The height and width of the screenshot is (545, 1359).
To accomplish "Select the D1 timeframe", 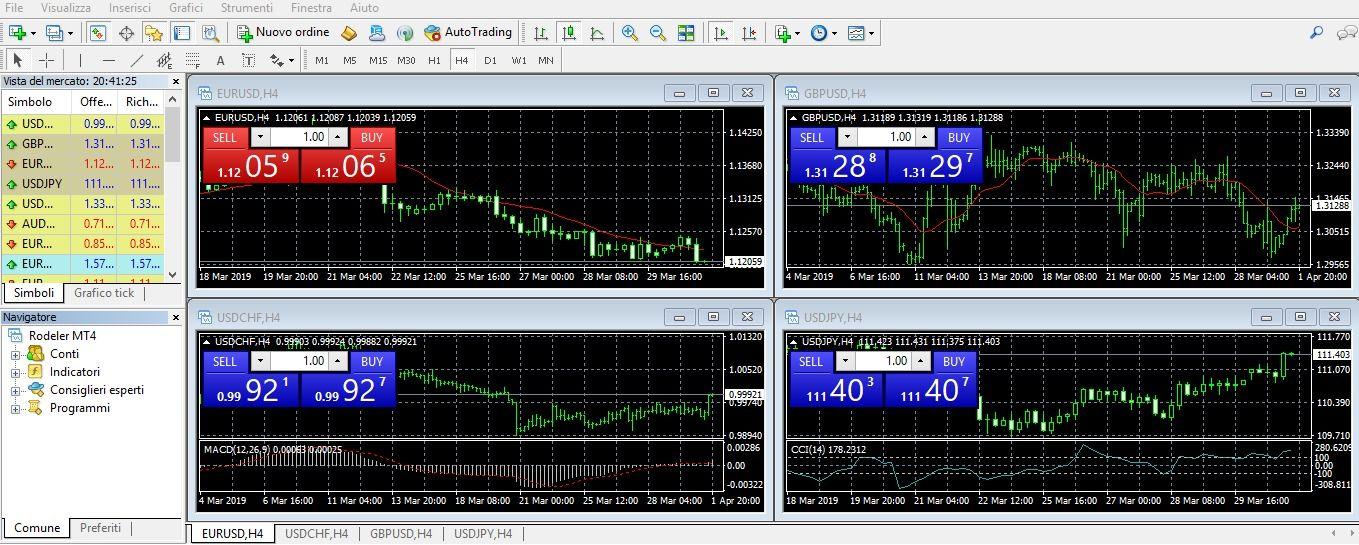I will 490,60.
